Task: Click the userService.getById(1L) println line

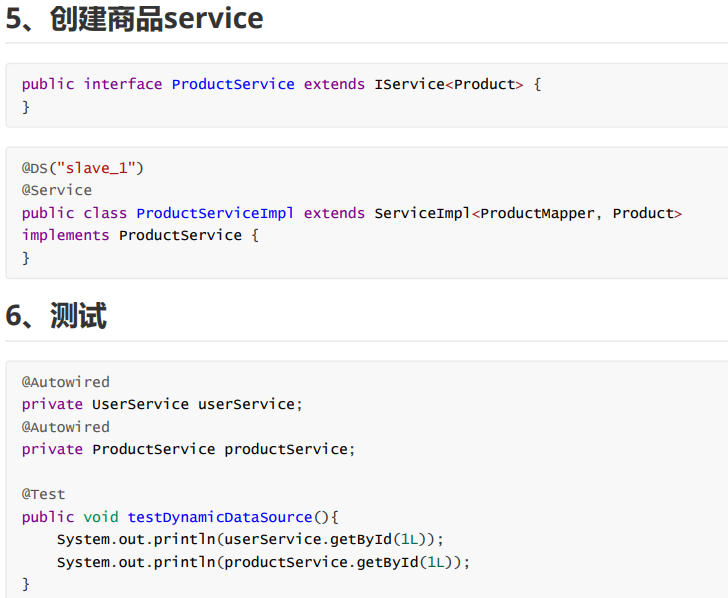Action: pos(250,539)
